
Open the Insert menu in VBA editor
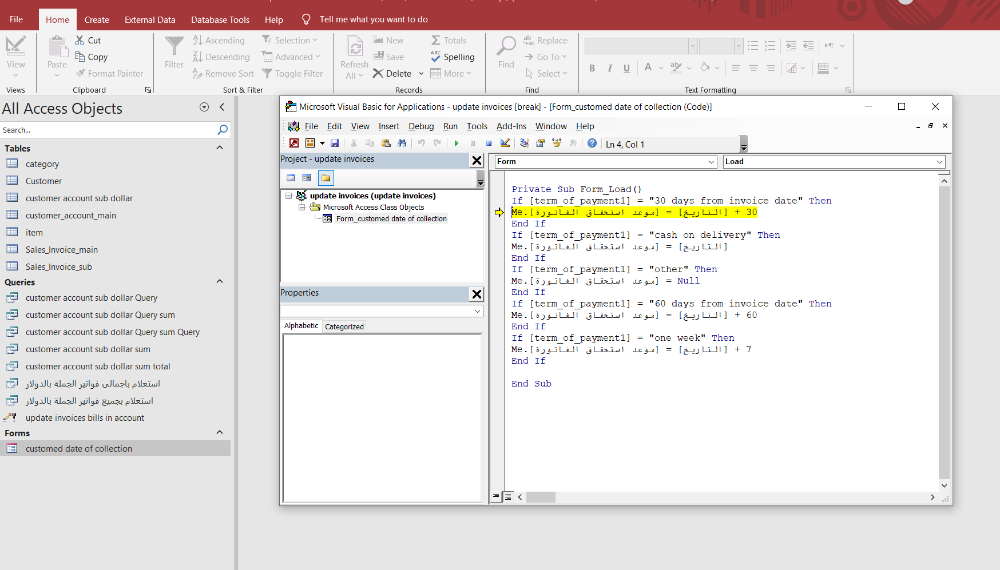[388, 126]
